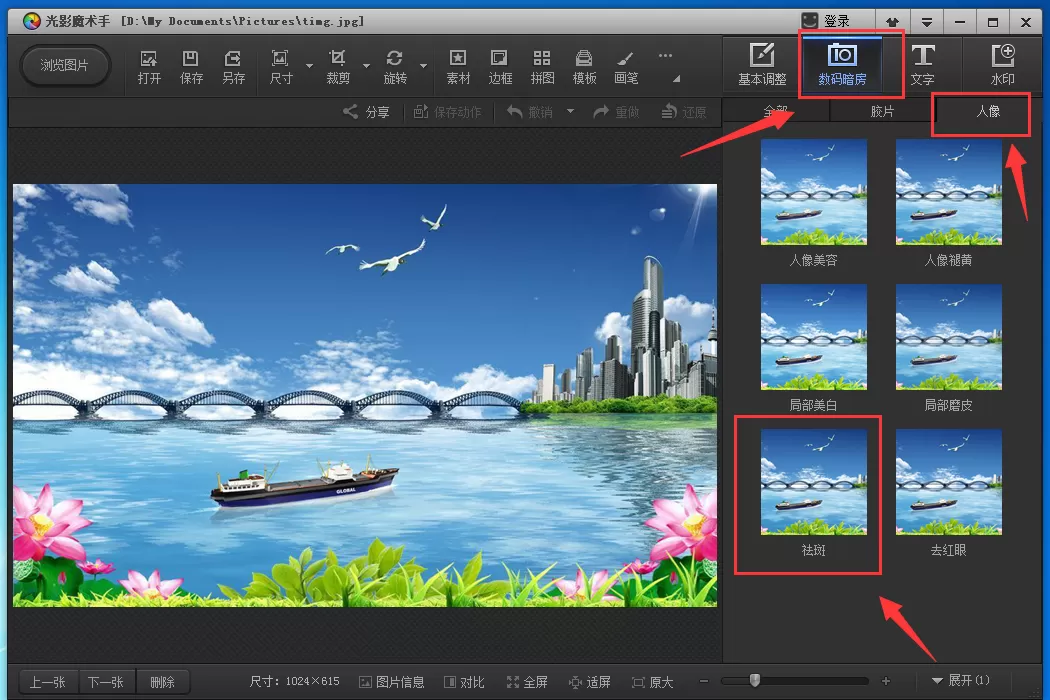Select the 画笔 brush tool

(x=626, y=67)
